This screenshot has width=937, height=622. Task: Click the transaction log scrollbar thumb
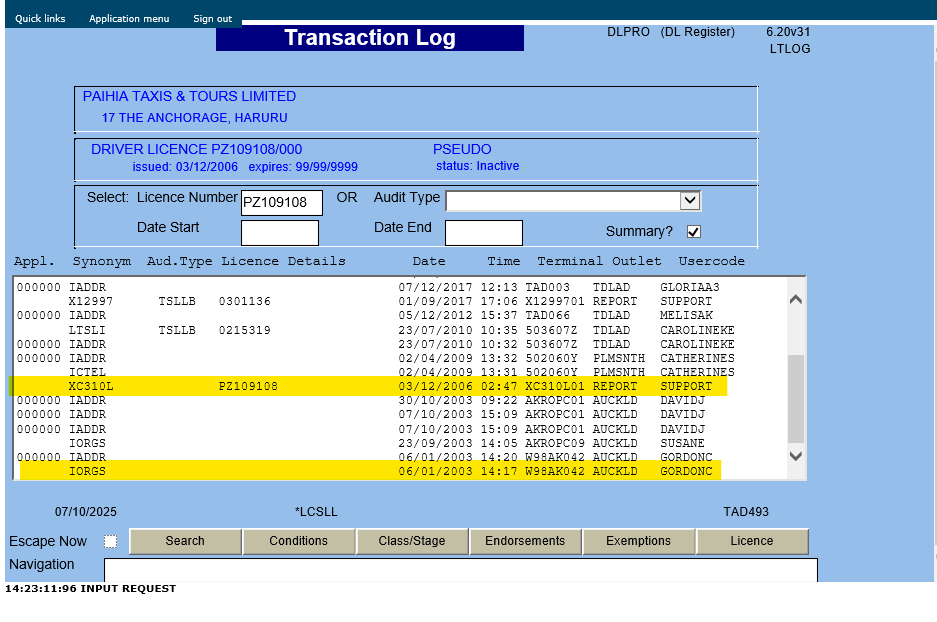point(795,398)
